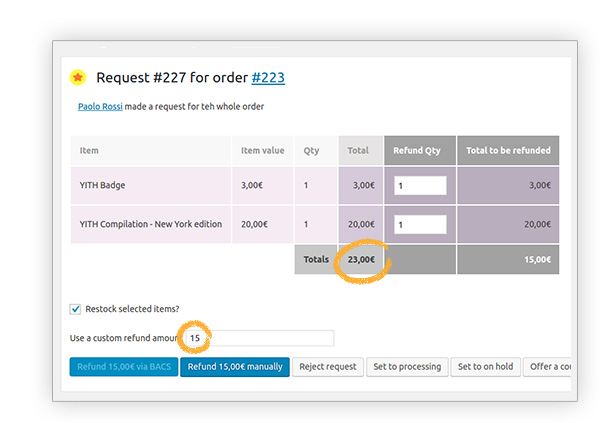The height and width of the screenshot is (423, 600).
Task: Click the yellow star icon beside the request title
Action: (77, 78)
